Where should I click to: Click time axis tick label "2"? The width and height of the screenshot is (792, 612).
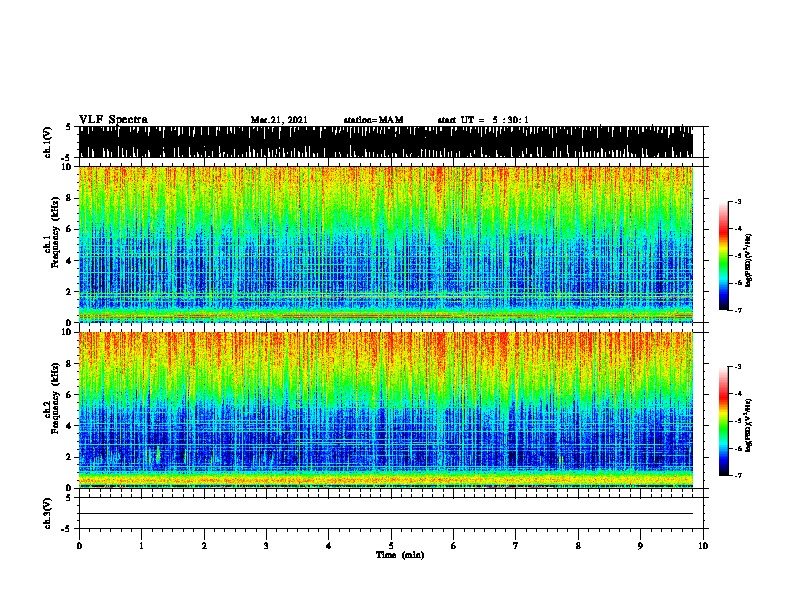tap(204, 546)
